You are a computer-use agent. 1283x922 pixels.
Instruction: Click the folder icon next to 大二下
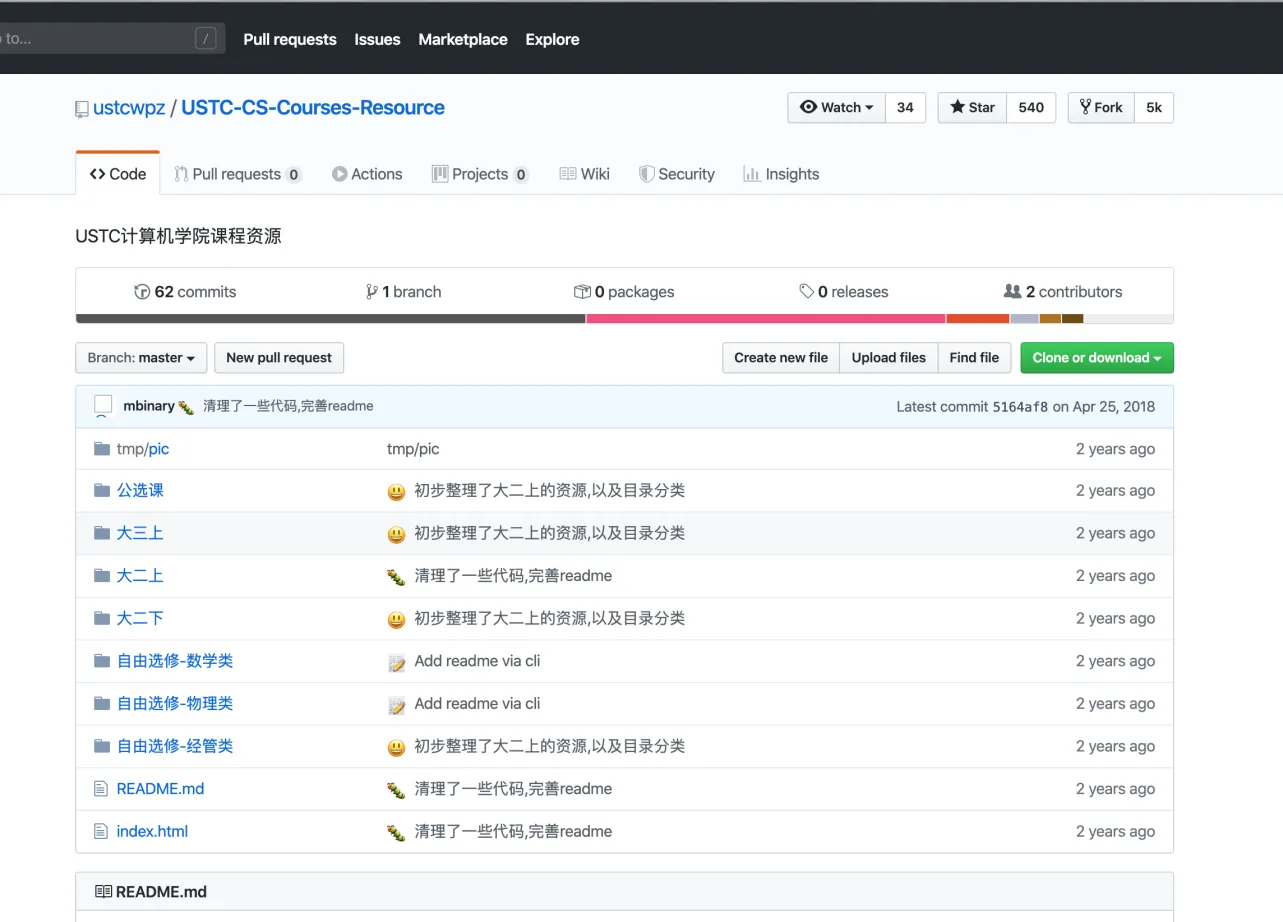click(101, 618)
